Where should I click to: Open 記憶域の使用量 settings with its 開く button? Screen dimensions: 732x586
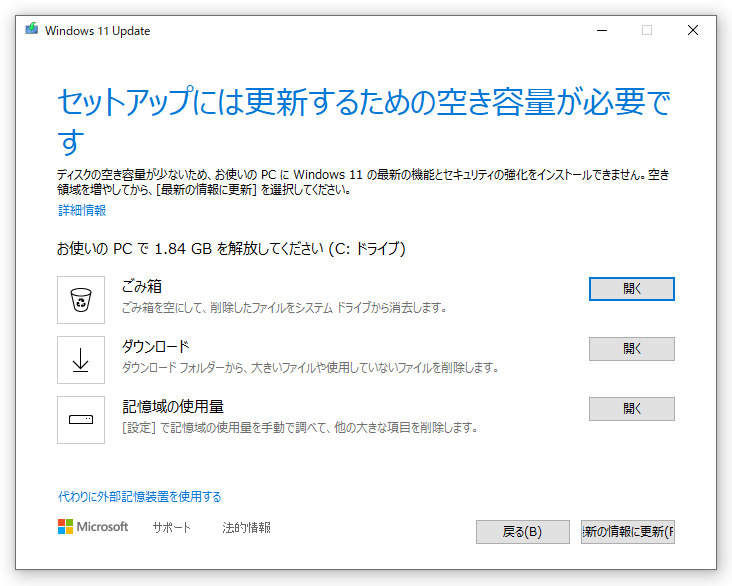[x=632, y=409]
